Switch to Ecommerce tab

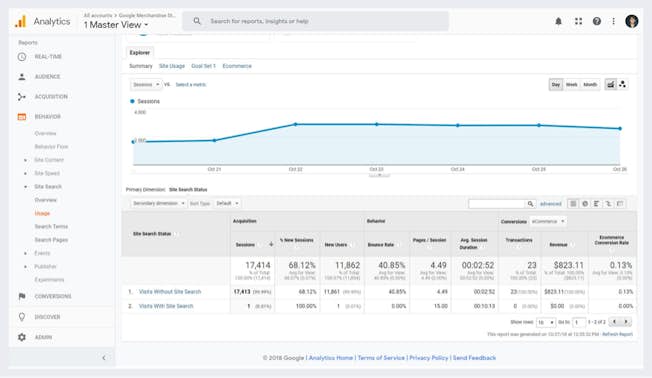point(237,66)
